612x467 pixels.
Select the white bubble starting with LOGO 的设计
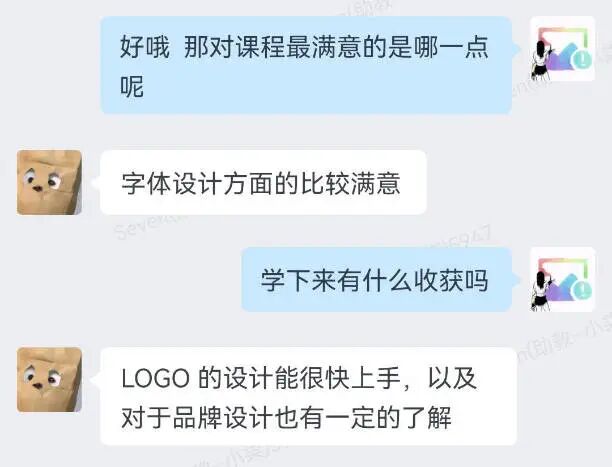[308, 396]
